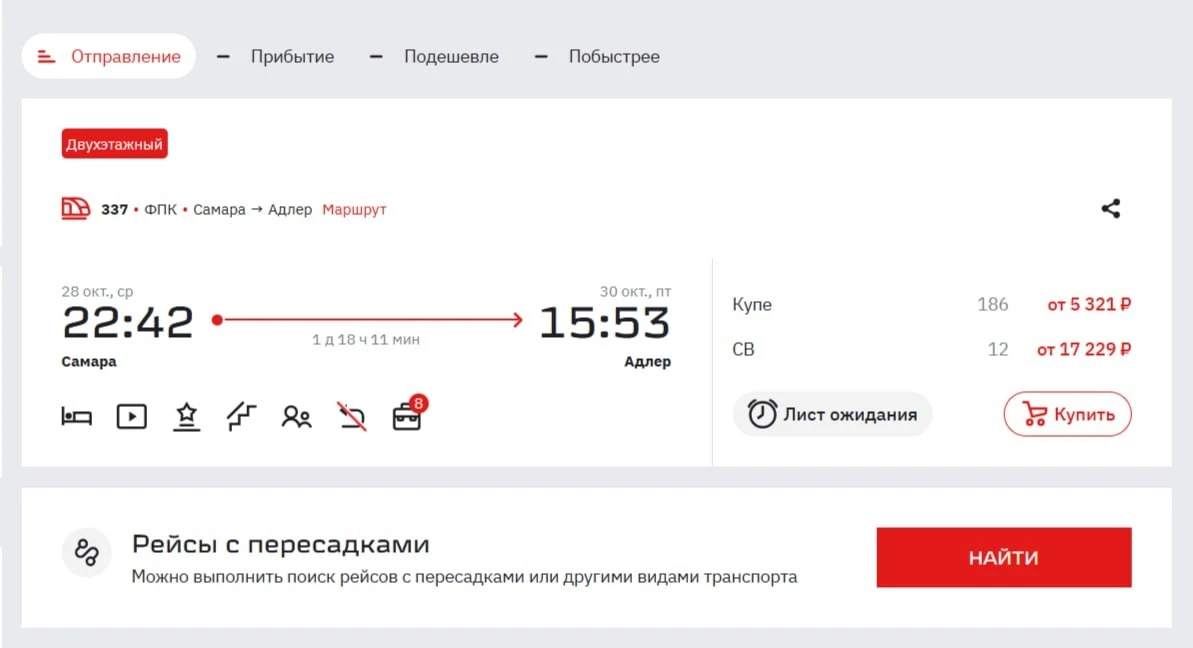Click the transfers chain link icon

[x=87, y=552]
